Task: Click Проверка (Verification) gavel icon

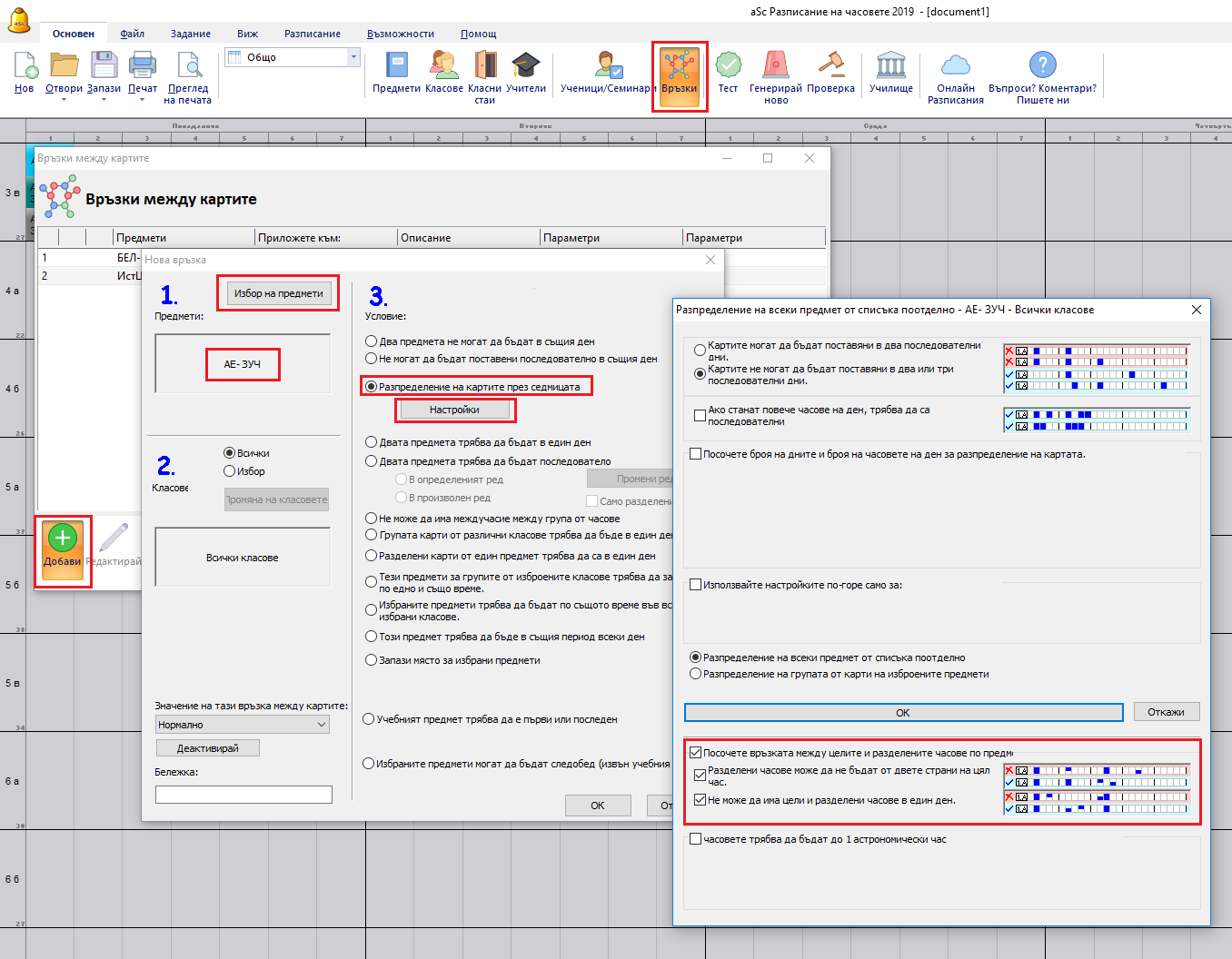Action: (830, 66)
